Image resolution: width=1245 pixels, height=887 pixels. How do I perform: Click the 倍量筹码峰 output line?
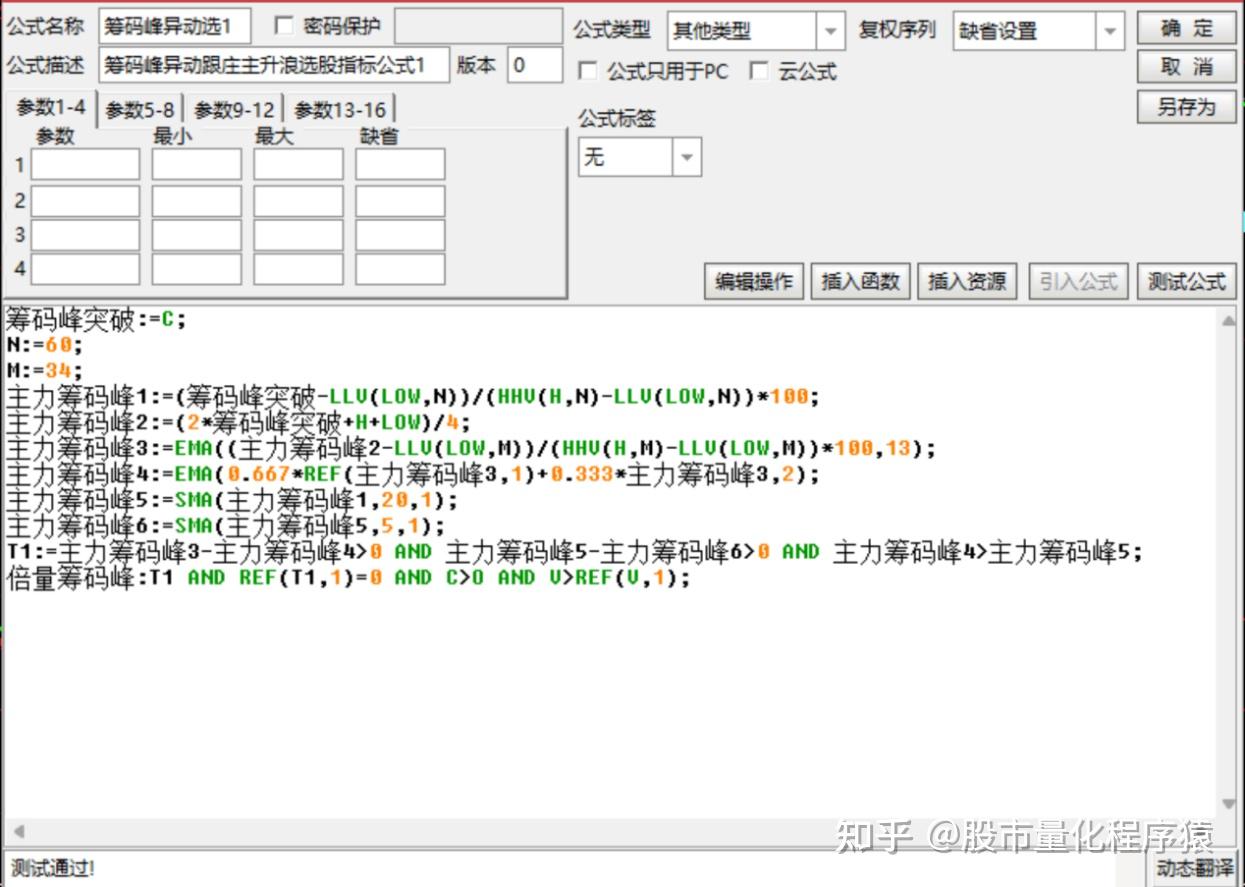(348, 578)
